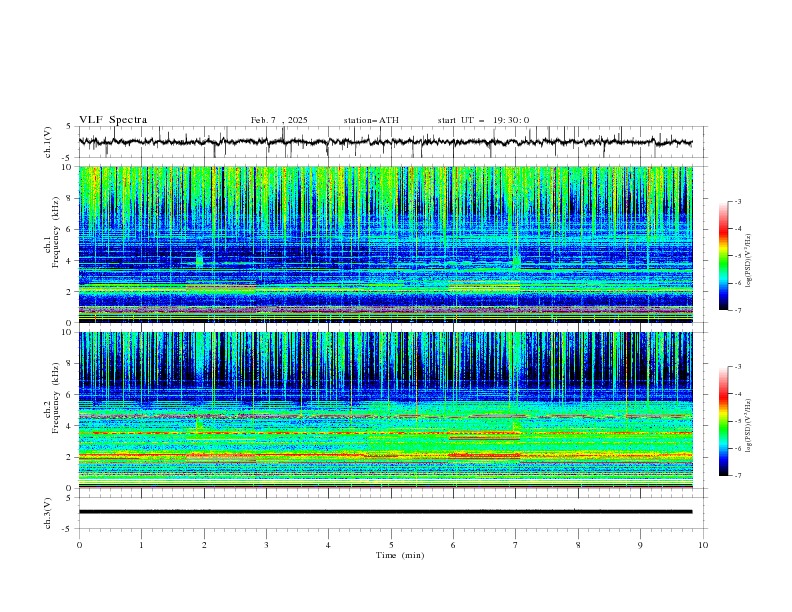Click the ch.1 color bar "log(PSD)(V²/Hz)" label
792x612 pixels.
tap(749, 261)
